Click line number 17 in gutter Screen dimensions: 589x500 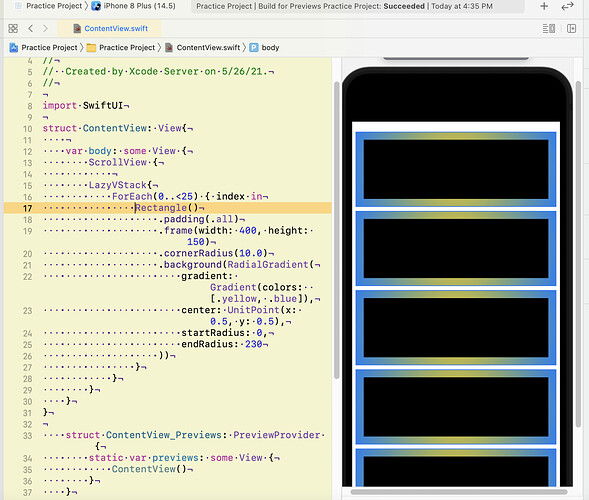coord(27,208)
